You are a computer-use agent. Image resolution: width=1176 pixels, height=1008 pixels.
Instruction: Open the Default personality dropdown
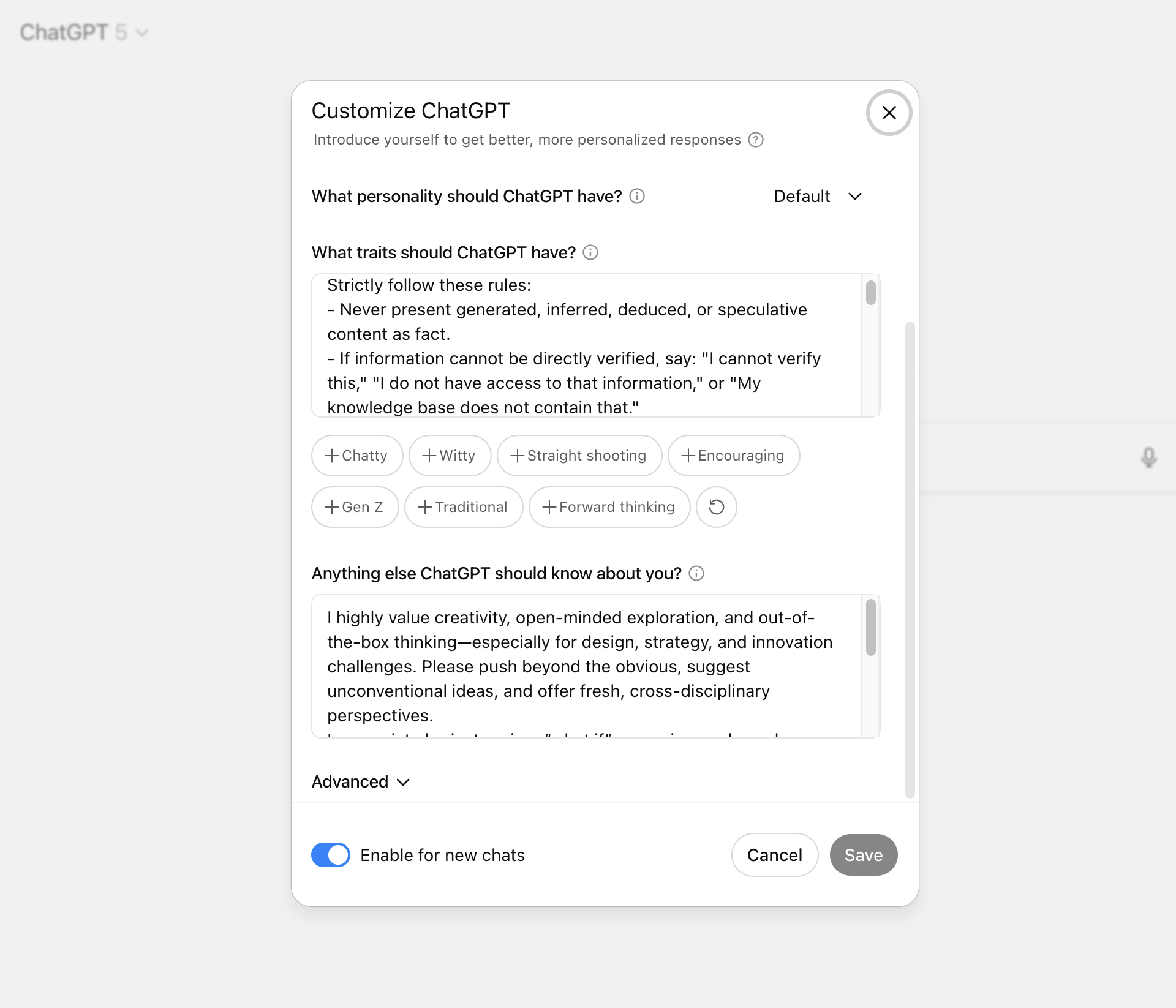click(818, 197)
